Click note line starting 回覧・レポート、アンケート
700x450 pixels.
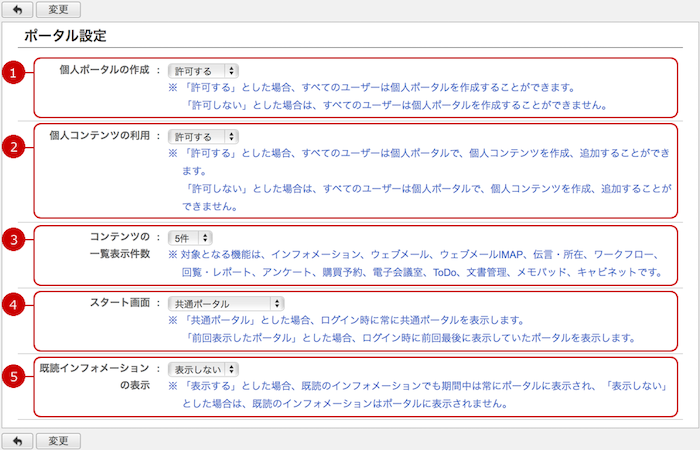coord(422,272)
